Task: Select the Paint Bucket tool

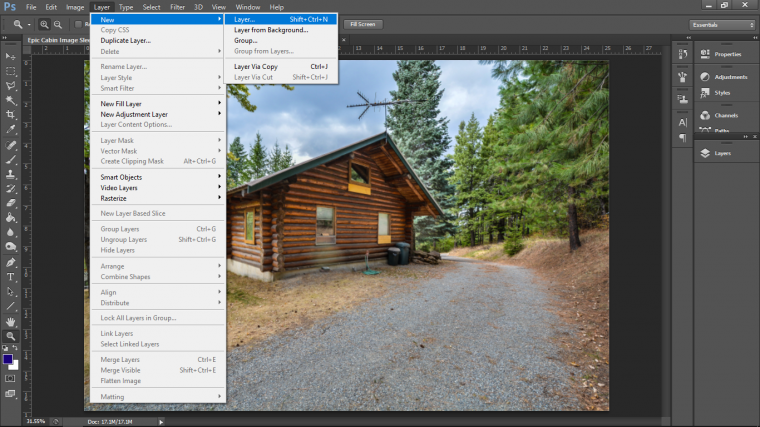Action: [10, 218]
